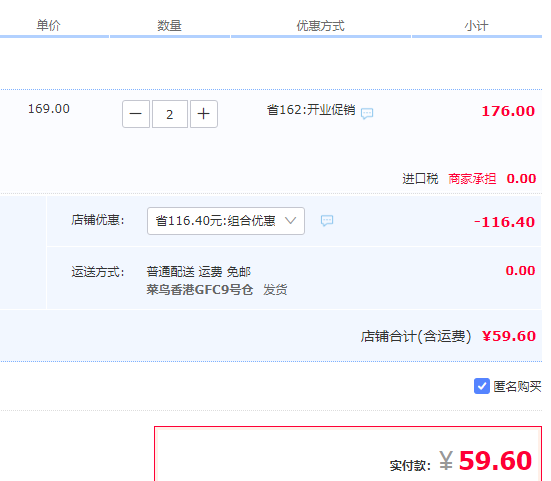
Task: Click the 省162:开业促销 promotion text
Action: (311, 110)
